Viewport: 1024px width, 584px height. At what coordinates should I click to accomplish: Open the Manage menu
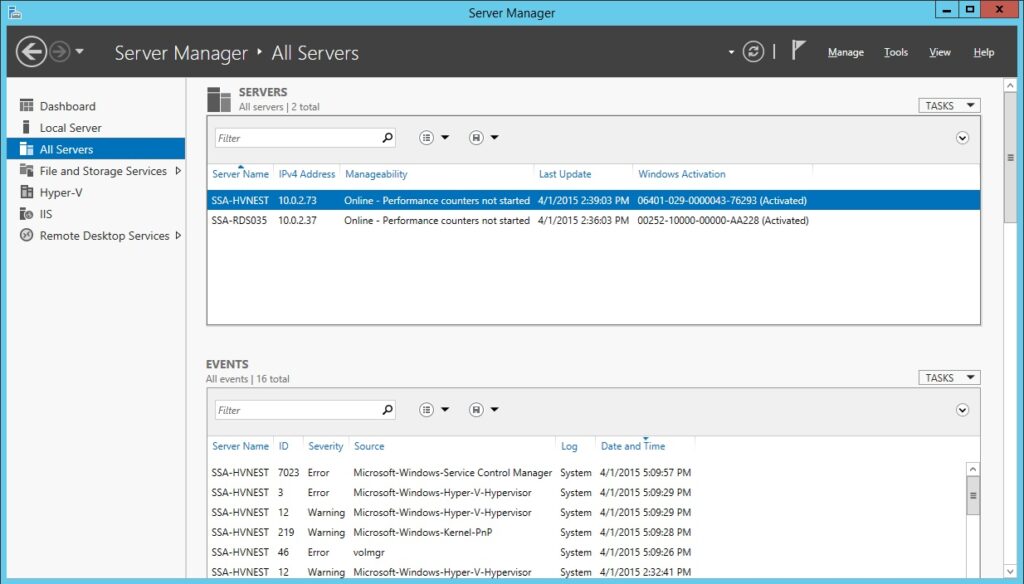coord(846,52)
